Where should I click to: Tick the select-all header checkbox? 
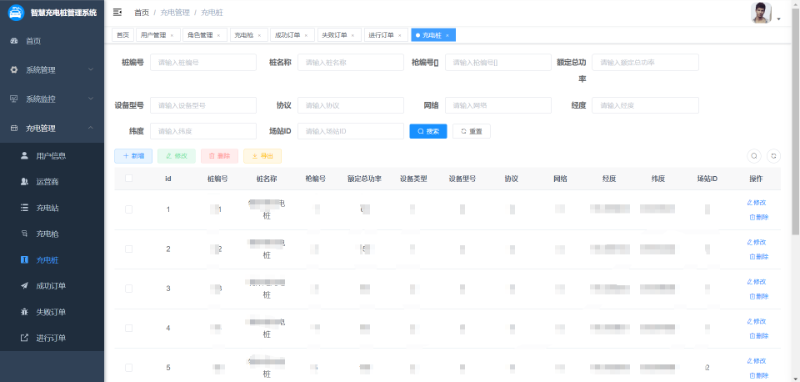click(x=129, y=179)
